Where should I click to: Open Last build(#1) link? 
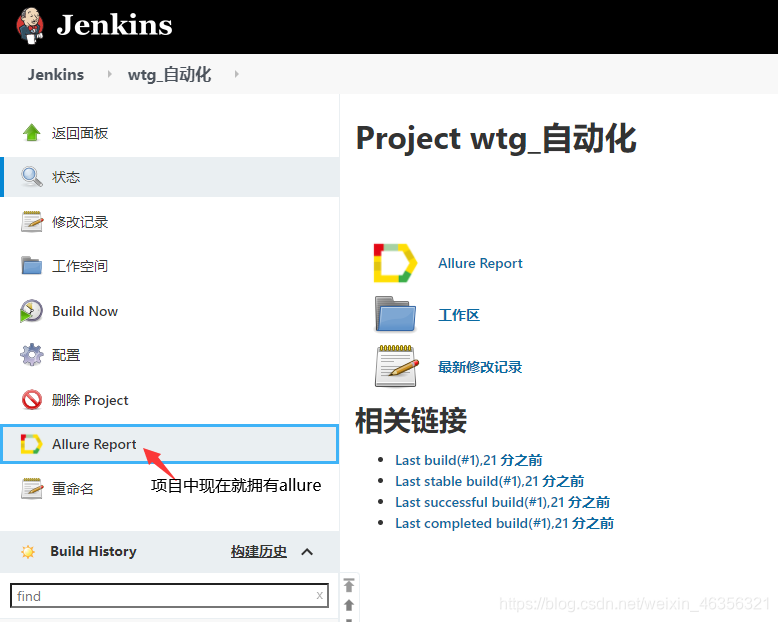(468, 460)
